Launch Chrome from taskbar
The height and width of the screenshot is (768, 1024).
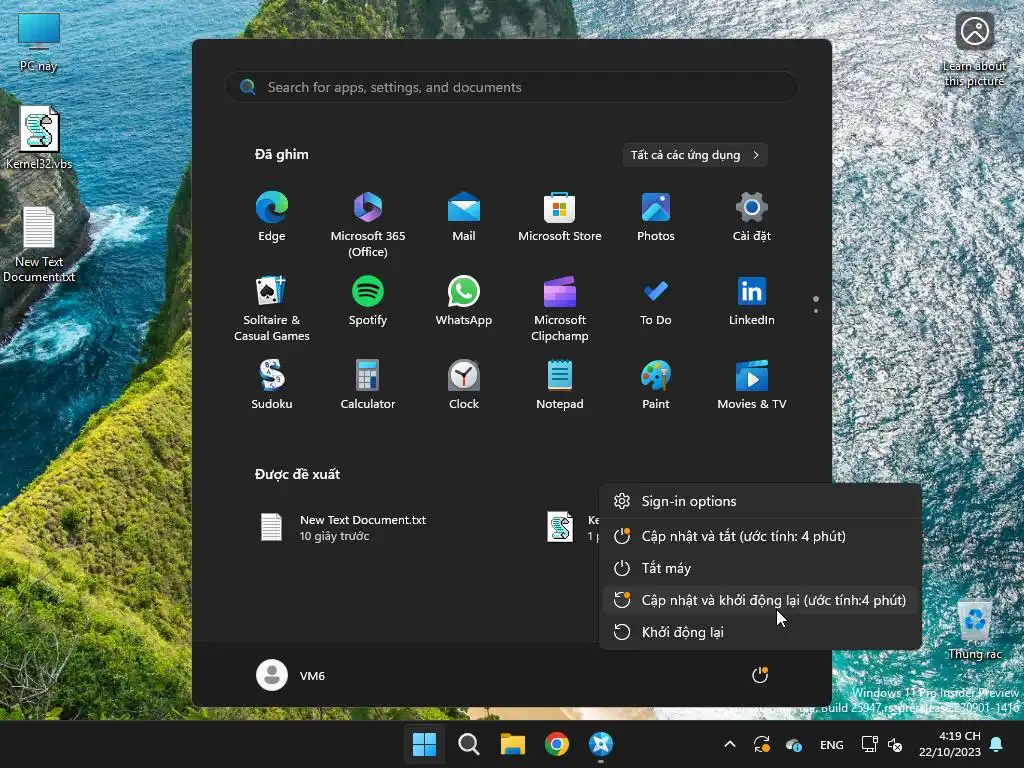point(556,744)
